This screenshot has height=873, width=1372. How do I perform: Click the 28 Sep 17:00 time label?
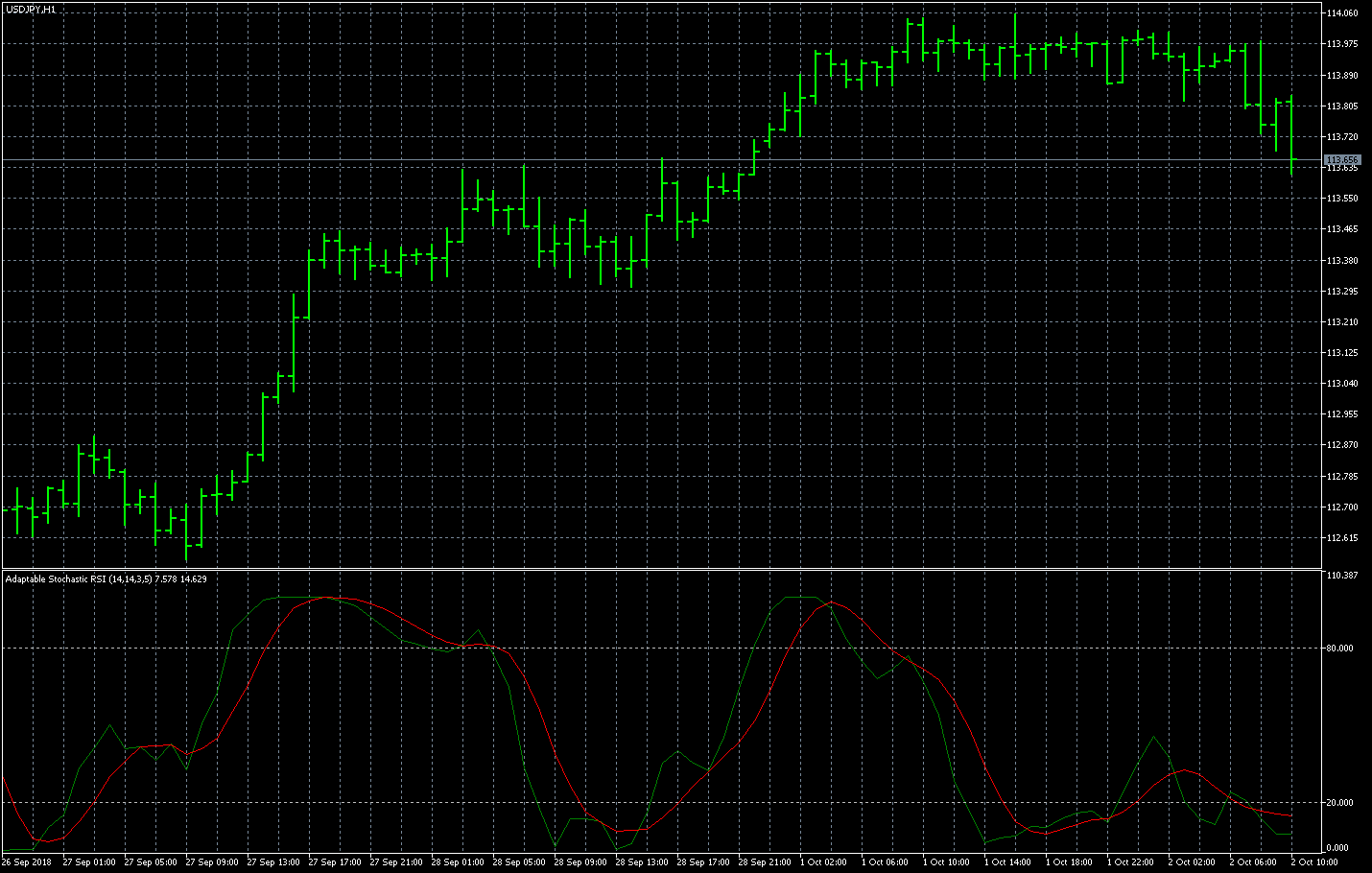[703, 862]
